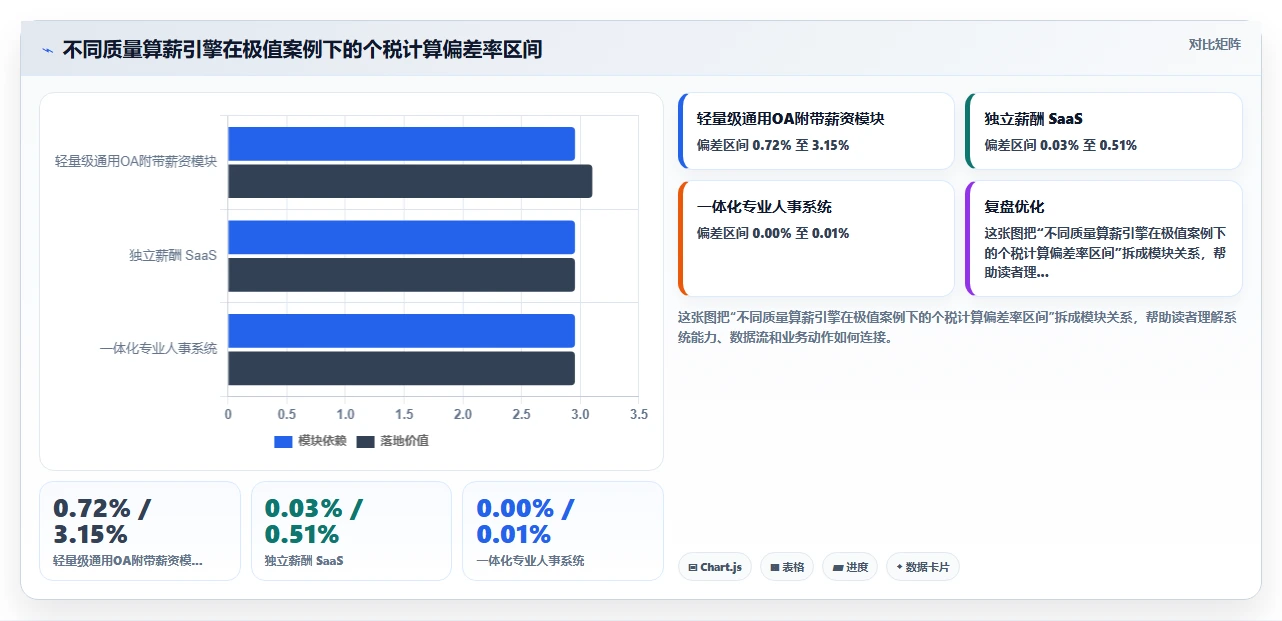Open the 复盘优化 card
This screenshot has height=621, width=1282.
click(1104, 239)
